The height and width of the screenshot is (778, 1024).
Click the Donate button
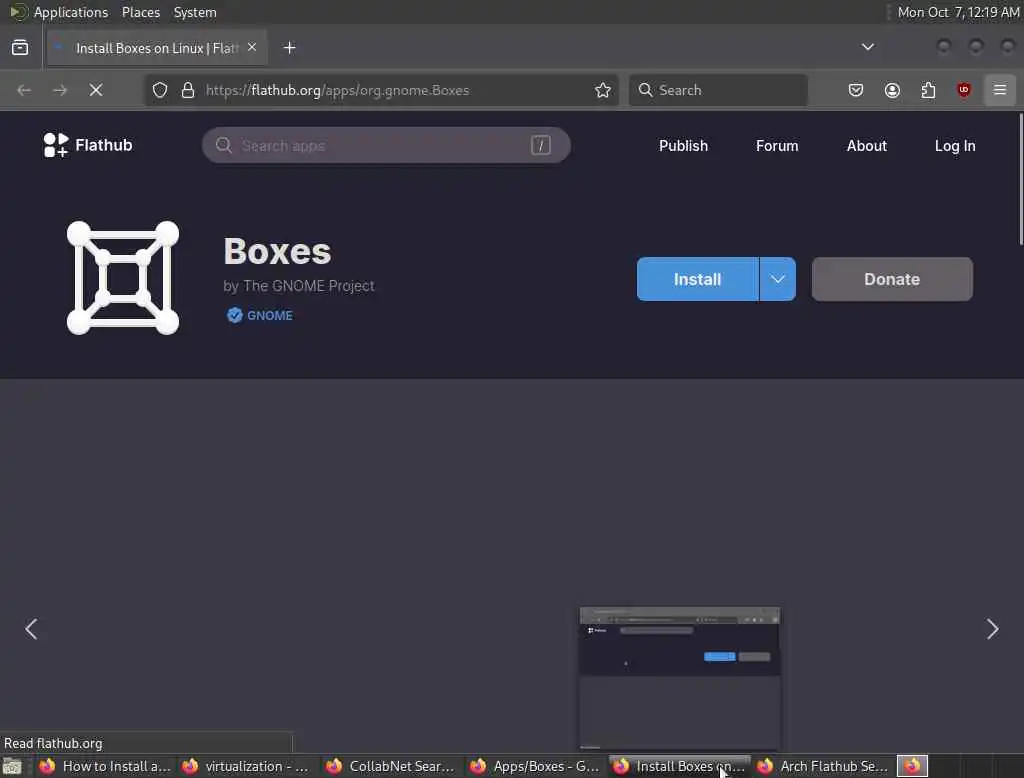click(x=892, y=279)
